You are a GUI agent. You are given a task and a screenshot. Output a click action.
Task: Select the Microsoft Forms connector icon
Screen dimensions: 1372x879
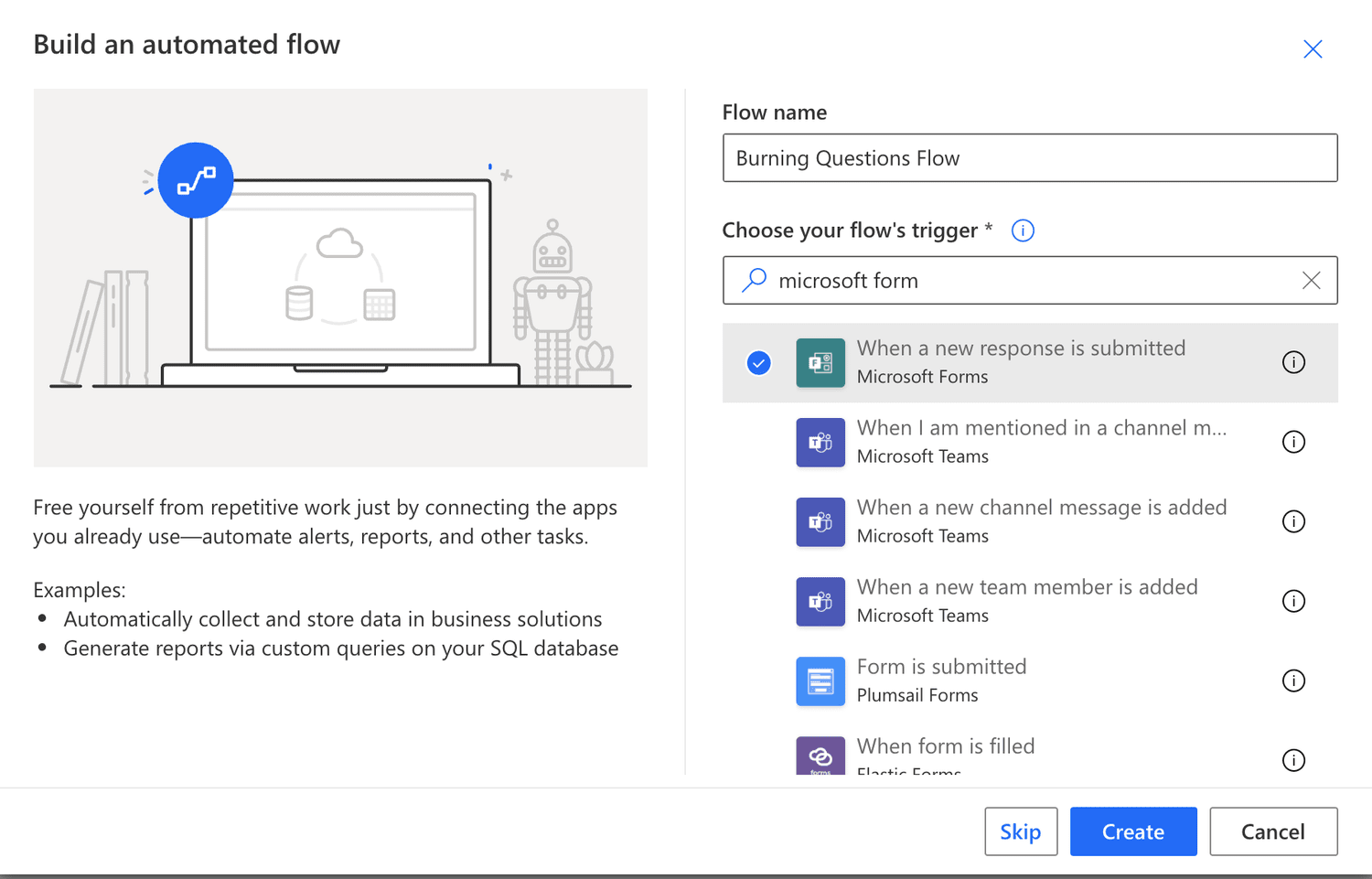(820, 362)
